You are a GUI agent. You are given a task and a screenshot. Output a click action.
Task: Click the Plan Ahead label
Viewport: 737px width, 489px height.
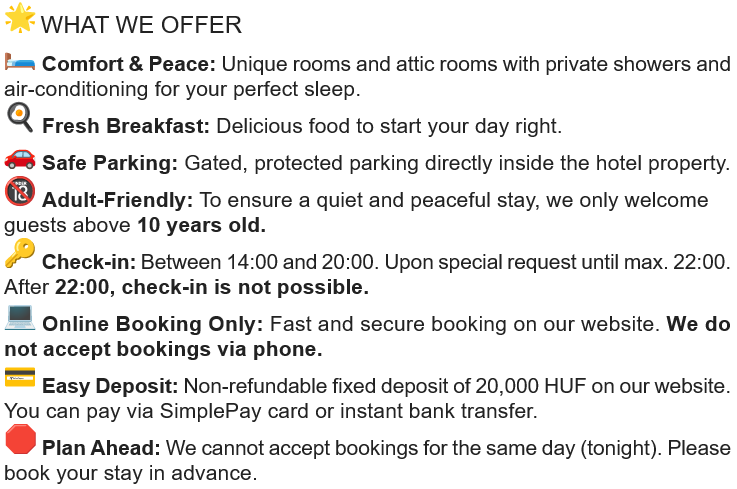coord(101,448)
